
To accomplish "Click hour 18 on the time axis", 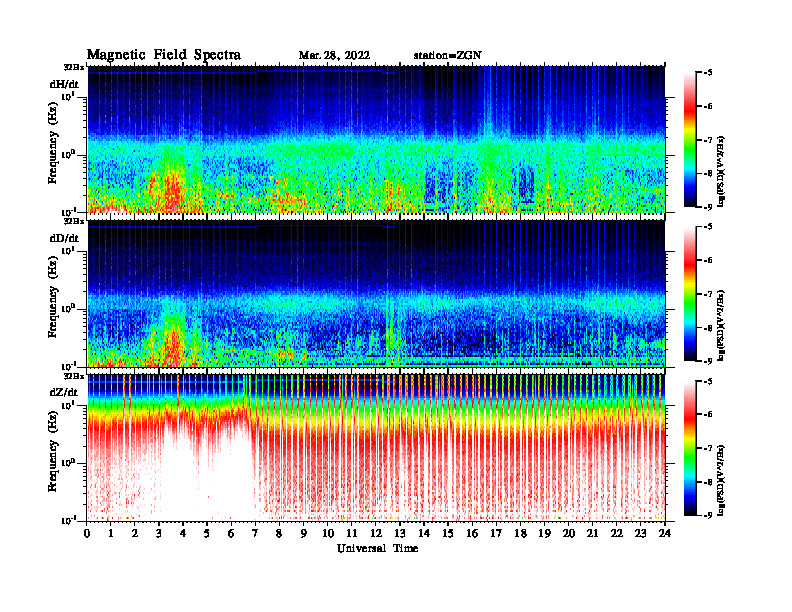I will [520, 534].
